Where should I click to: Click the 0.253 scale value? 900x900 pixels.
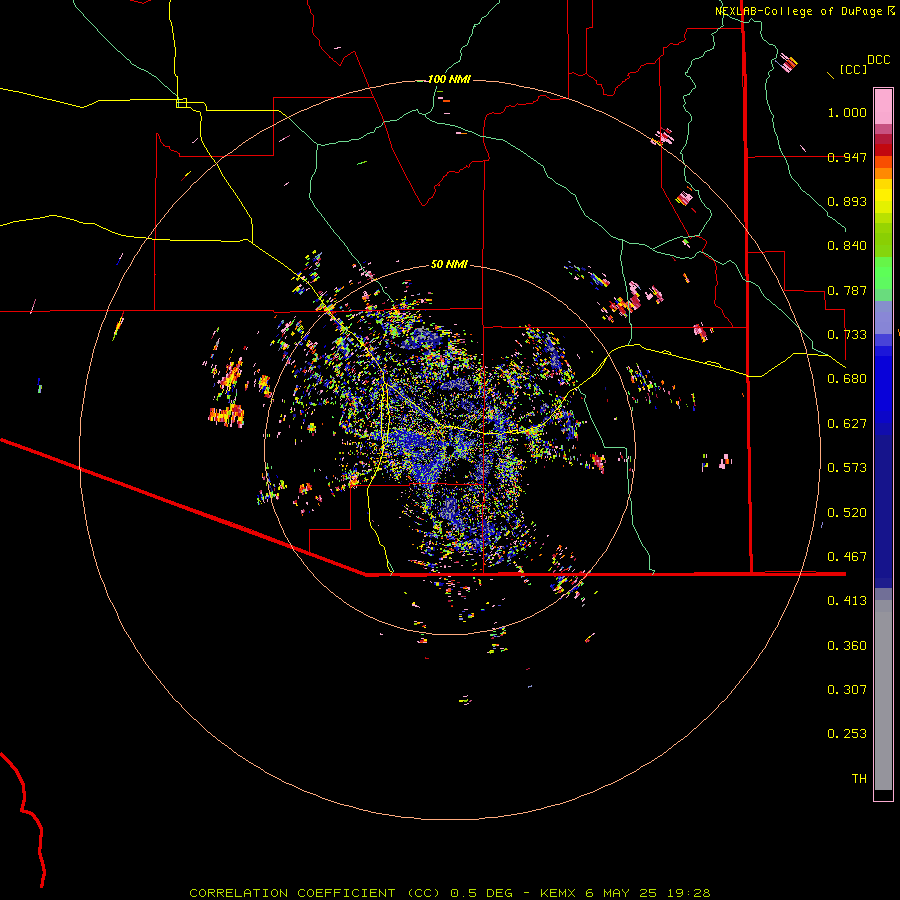point(847,734)
